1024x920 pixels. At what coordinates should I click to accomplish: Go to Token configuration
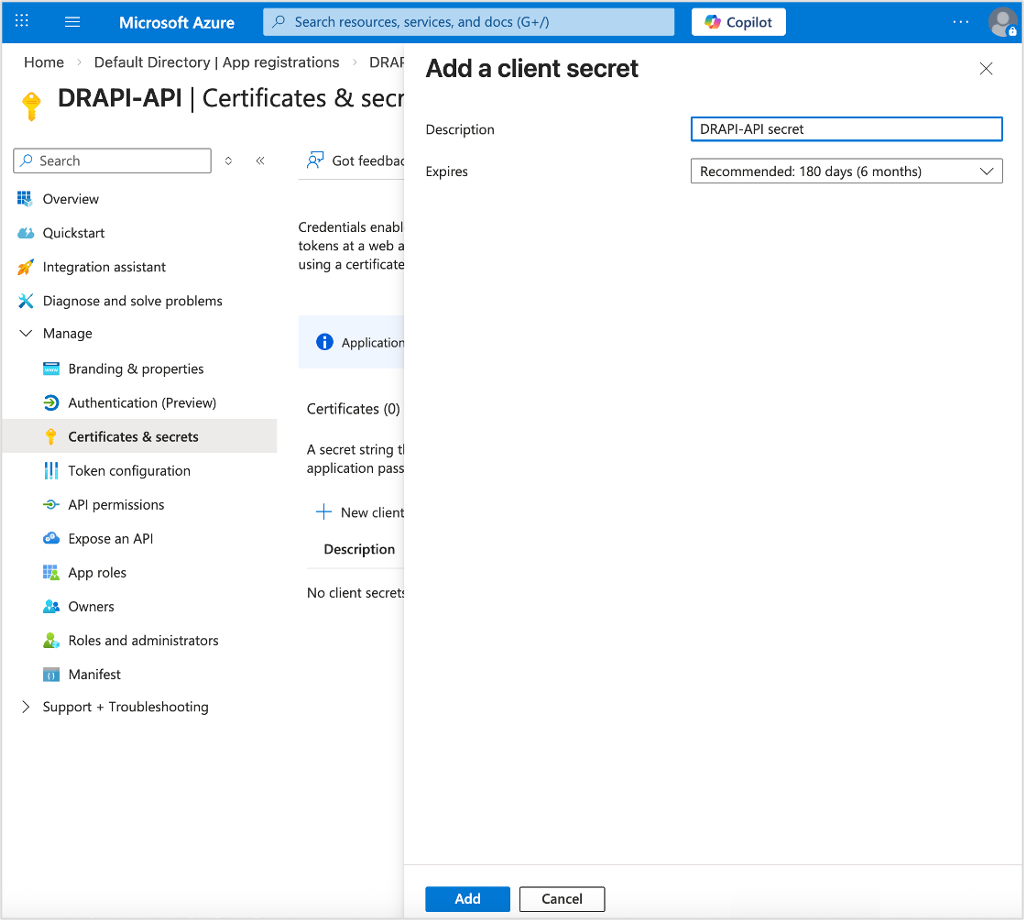pyautogui.click(x=129, y=470)
